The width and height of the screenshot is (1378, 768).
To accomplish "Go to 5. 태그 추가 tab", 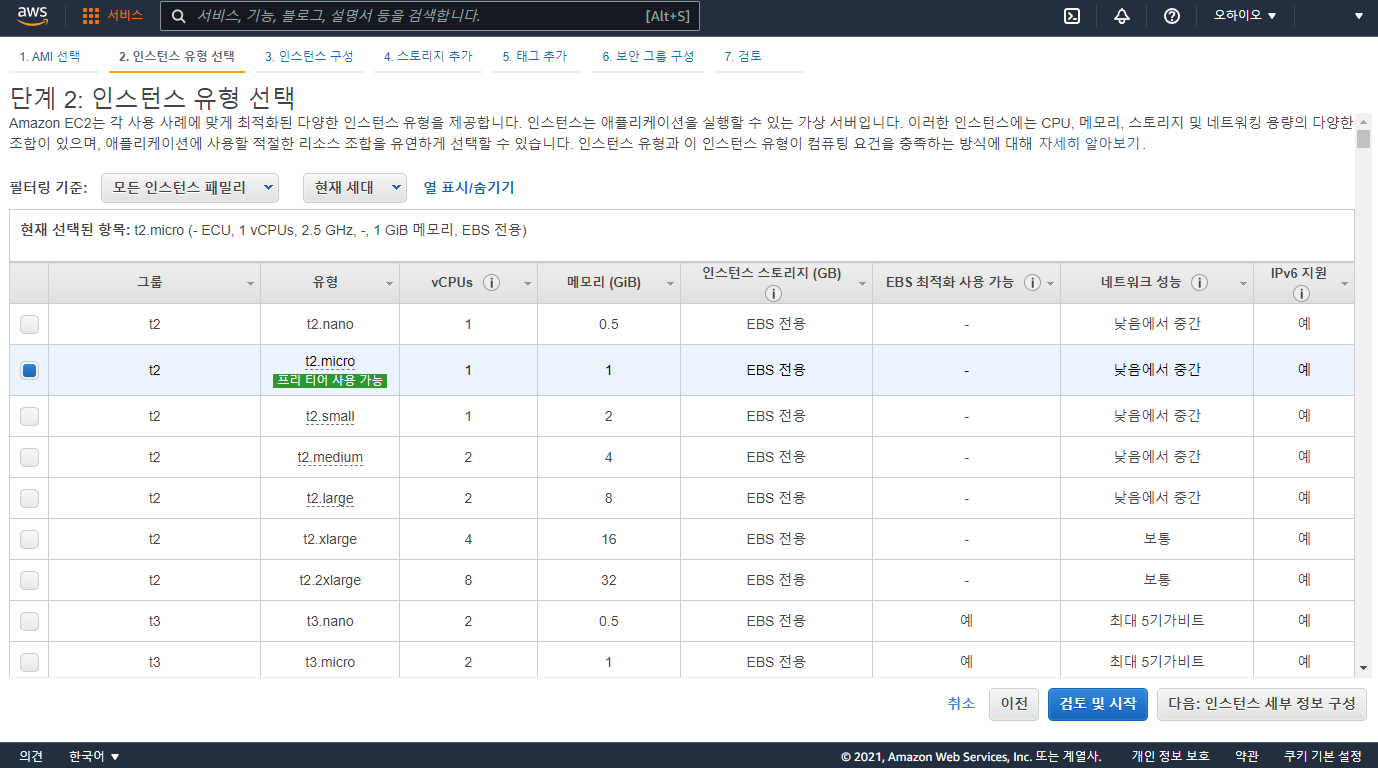I will [534, 57].
